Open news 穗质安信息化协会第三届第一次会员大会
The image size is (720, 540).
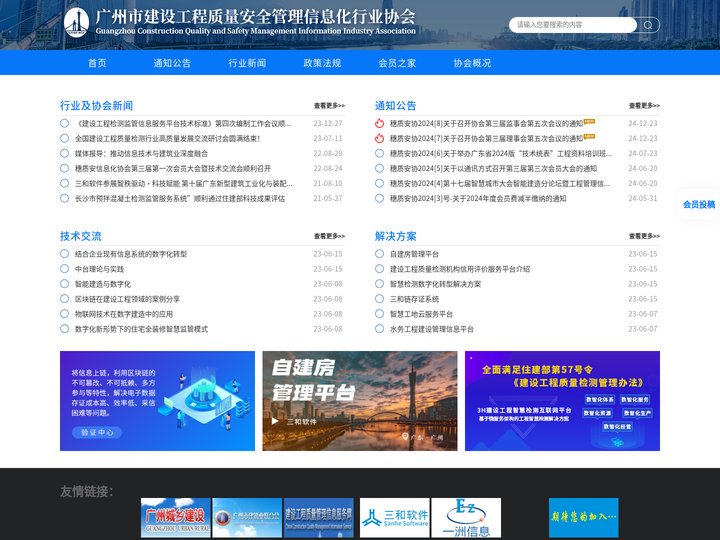click(173, 169)
